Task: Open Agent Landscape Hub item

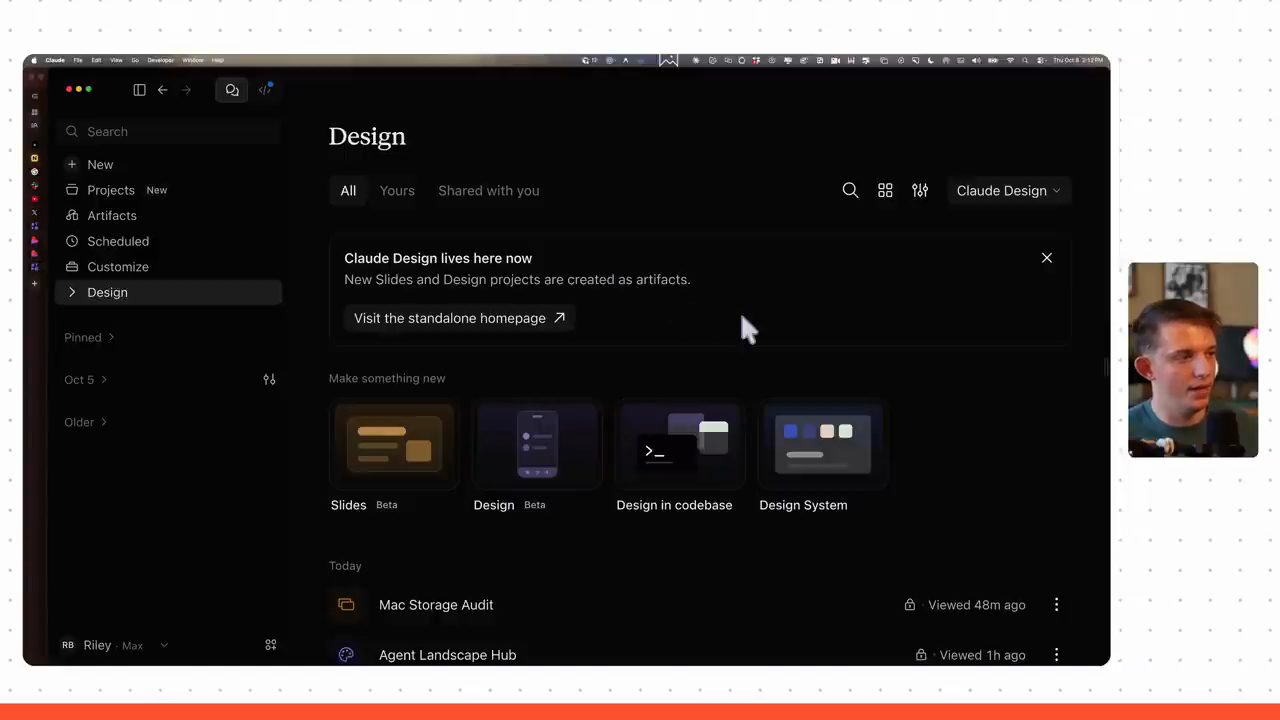Action: click(x=447, y=655)
